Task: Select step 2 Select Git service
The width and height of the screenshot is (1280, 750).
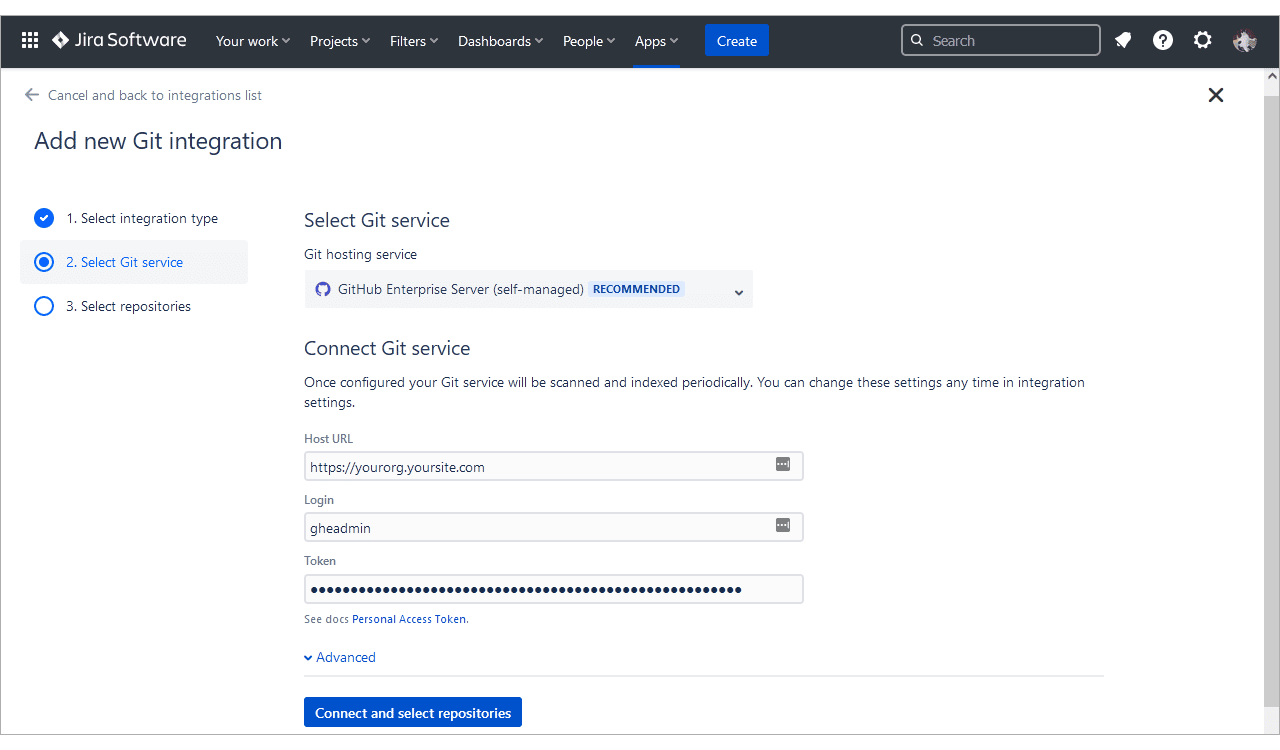Action: pyautogui.click(x=124, y=262)
